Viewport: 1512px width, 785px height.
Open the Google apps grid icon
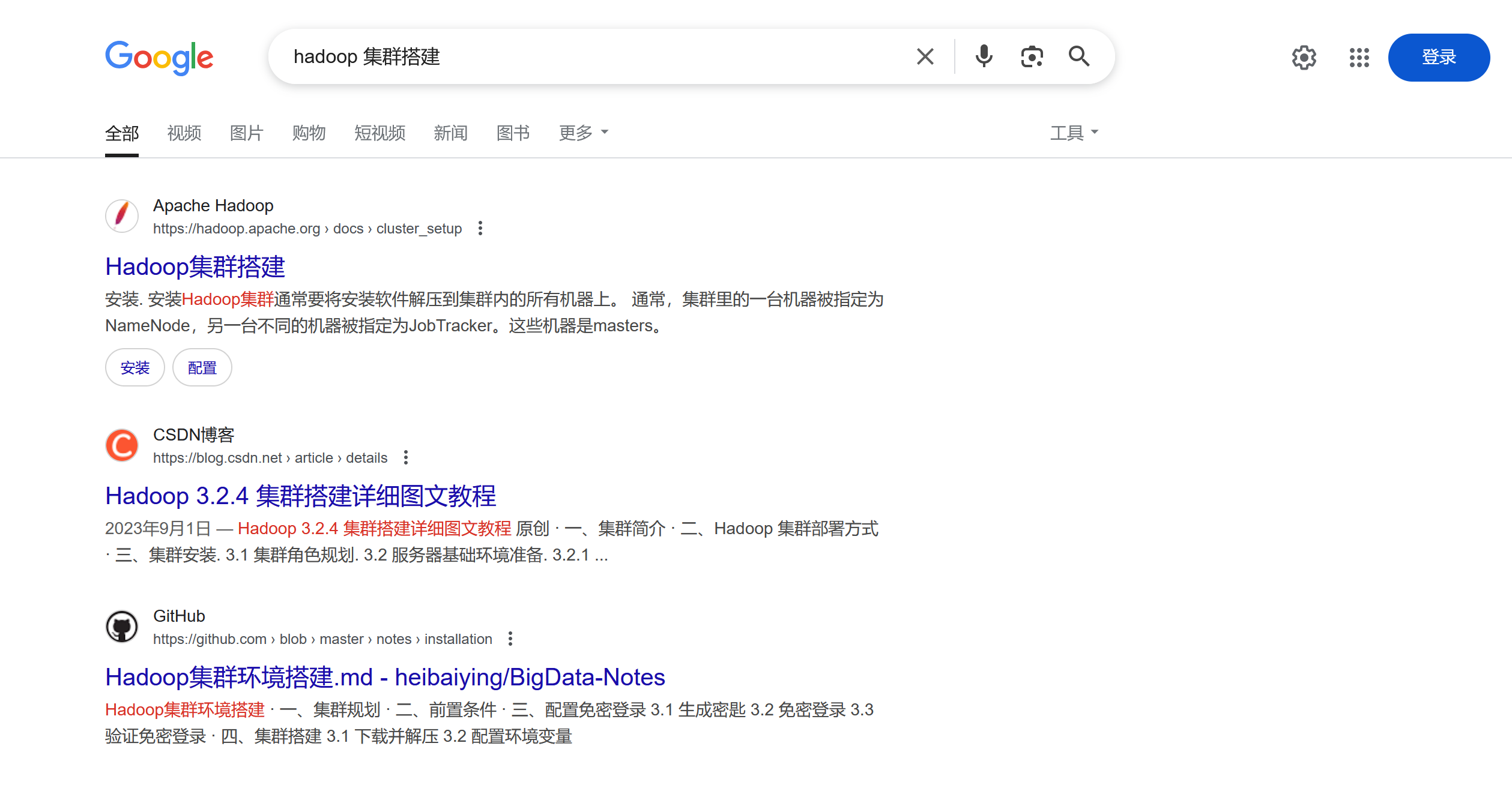1359,58
